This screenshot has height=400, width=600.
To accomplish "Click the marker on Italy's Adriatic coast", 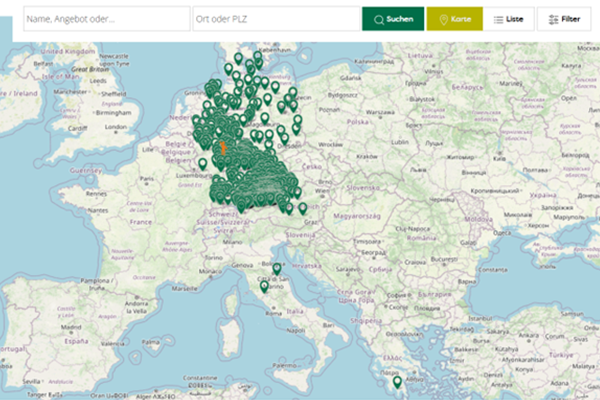I will coord(277,268).
